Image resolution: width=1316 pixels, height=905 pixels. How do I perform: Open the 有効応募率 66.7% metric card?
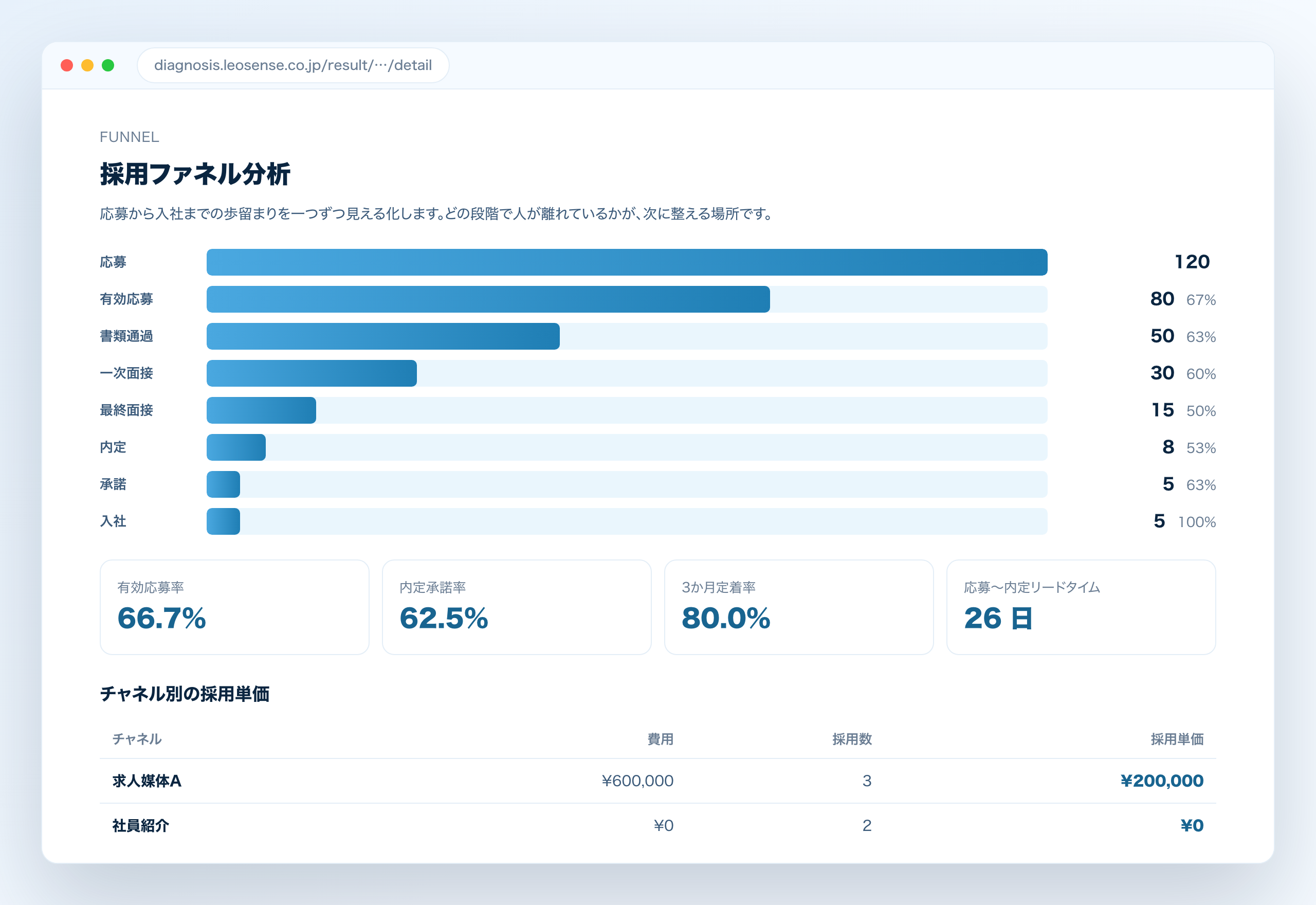coord(234,607)
